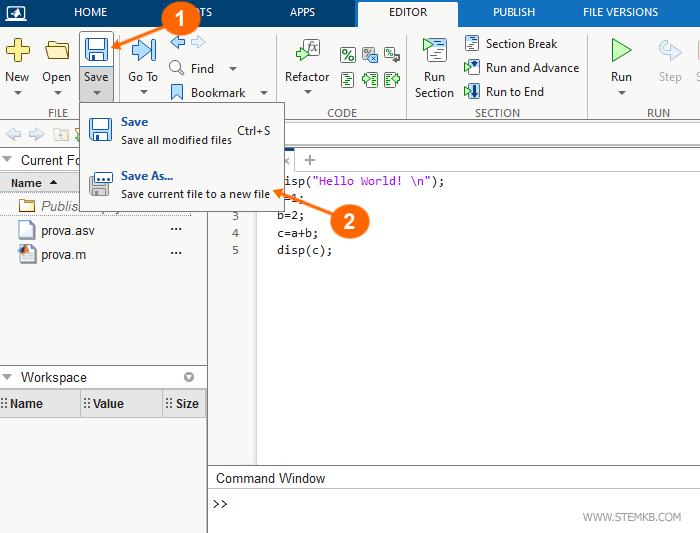Click the Step icon
700x533 pixels.
point(669,50)
